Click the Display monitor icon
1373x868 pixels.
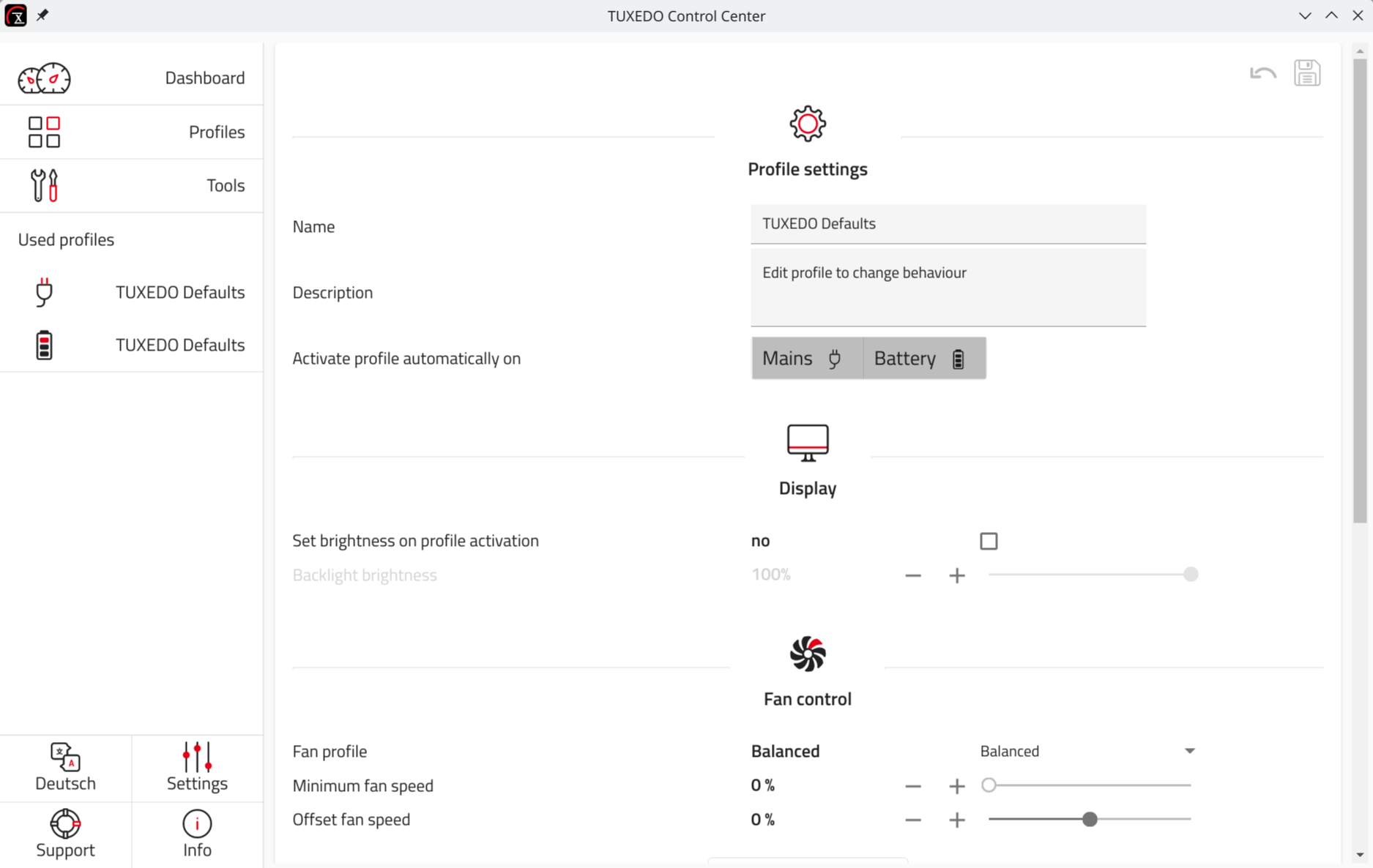click(808, 443)
